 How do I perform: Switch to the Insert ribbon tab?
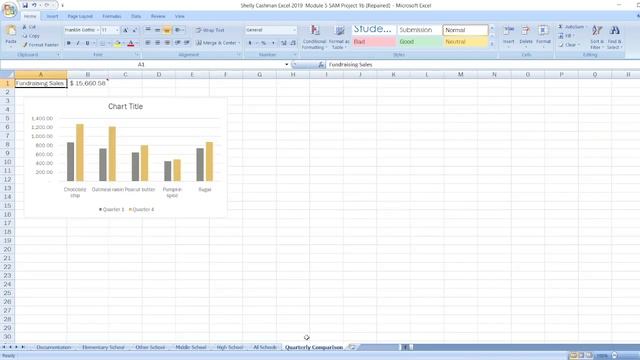pos(52,16)
